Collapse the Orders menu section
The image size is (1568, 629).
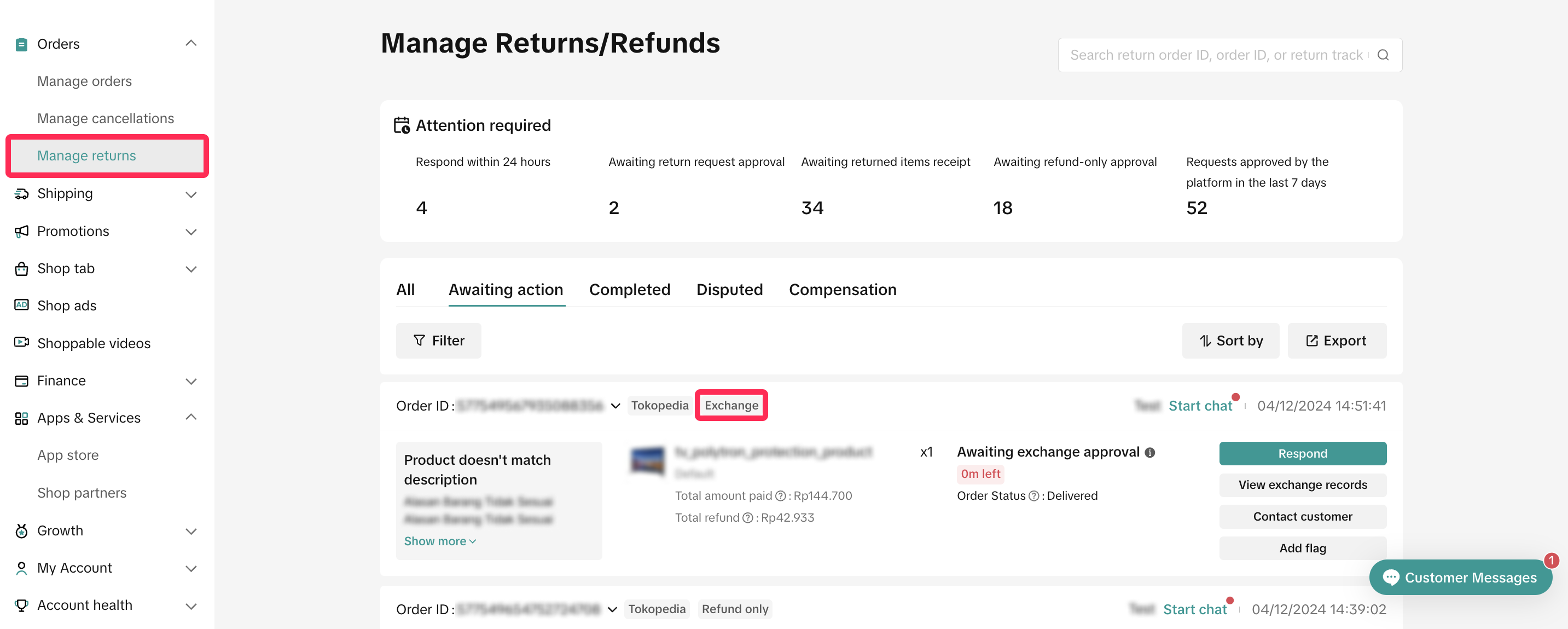point(190,43)
